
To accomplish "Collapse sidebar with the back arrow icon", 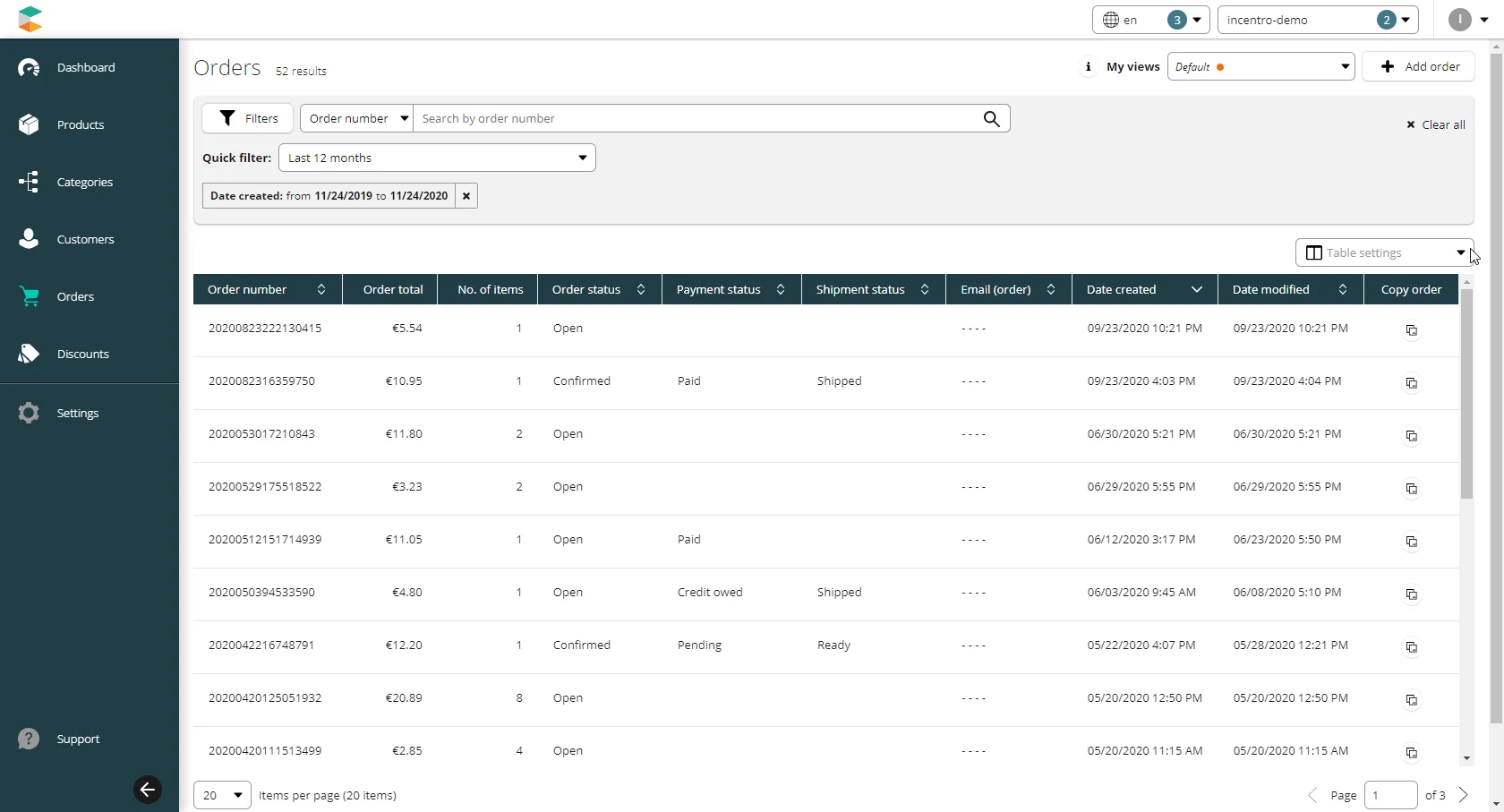I will tap(148, 790).
